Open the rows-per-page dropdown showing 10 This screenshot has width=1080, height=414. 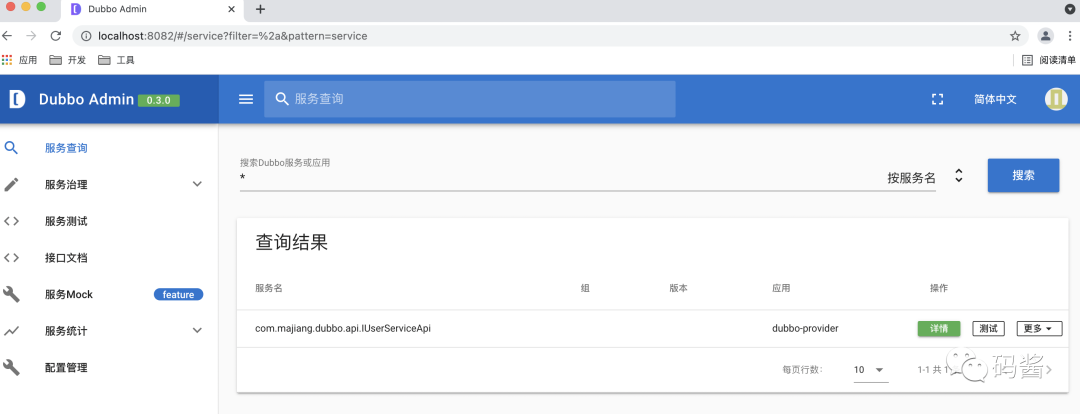pos(869,370)
